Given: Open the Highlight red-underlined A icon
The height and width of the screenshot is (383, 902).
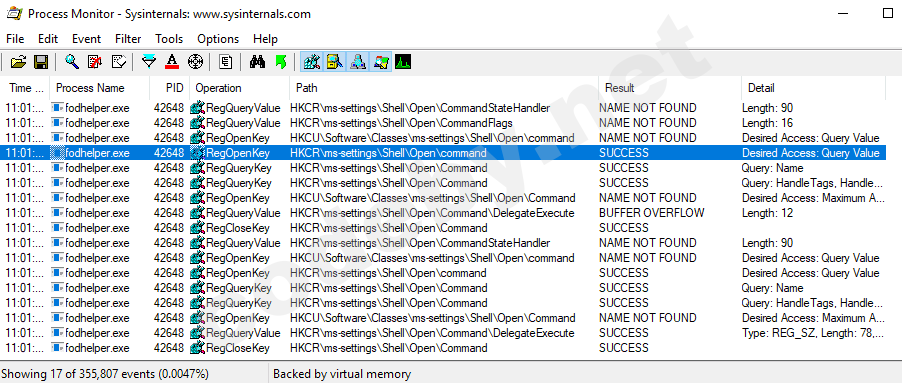Looking at the screenshot, I should tap(172, 62).
